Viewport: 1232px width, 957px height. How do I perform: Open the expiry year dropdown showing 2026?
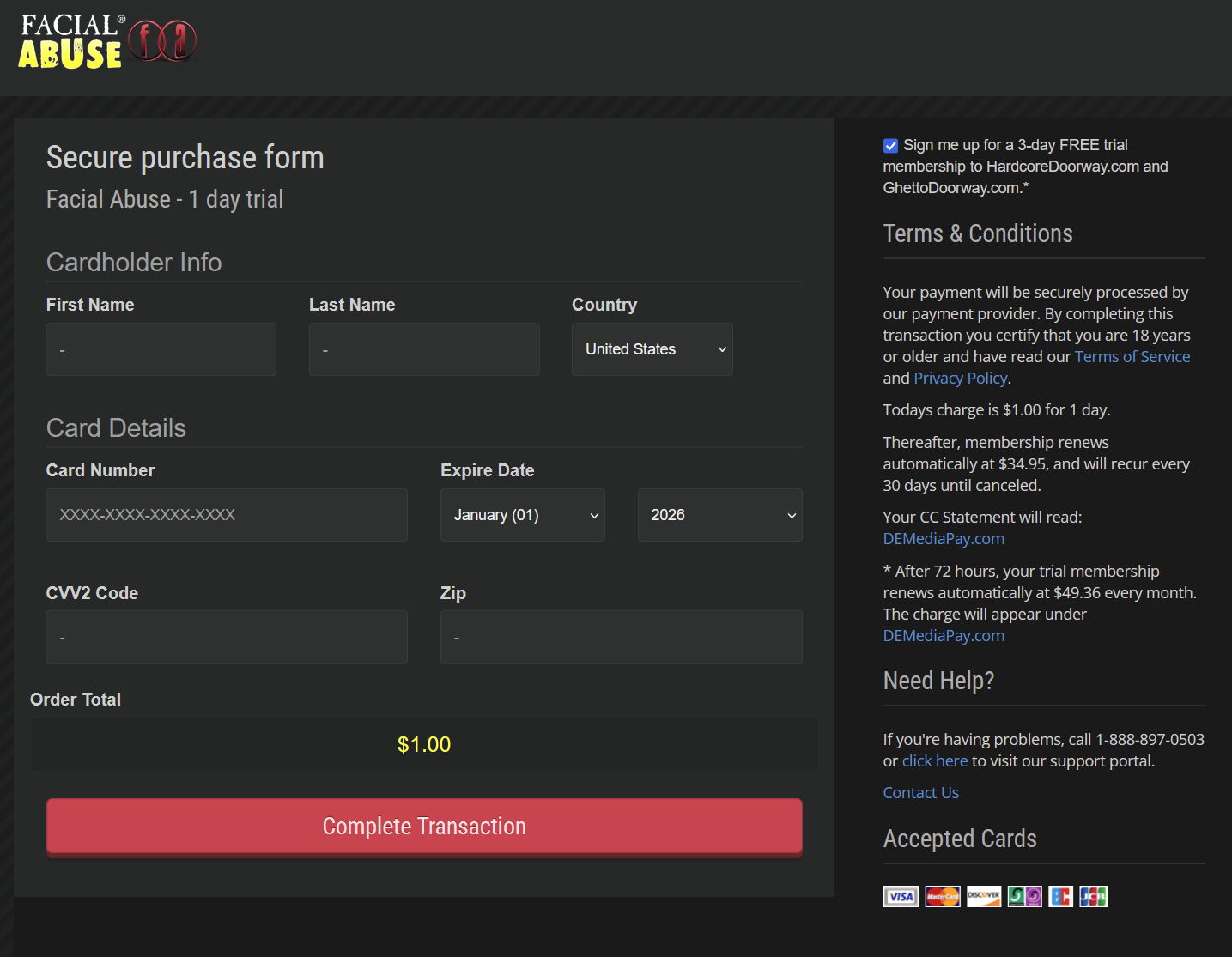click(720, 515)
